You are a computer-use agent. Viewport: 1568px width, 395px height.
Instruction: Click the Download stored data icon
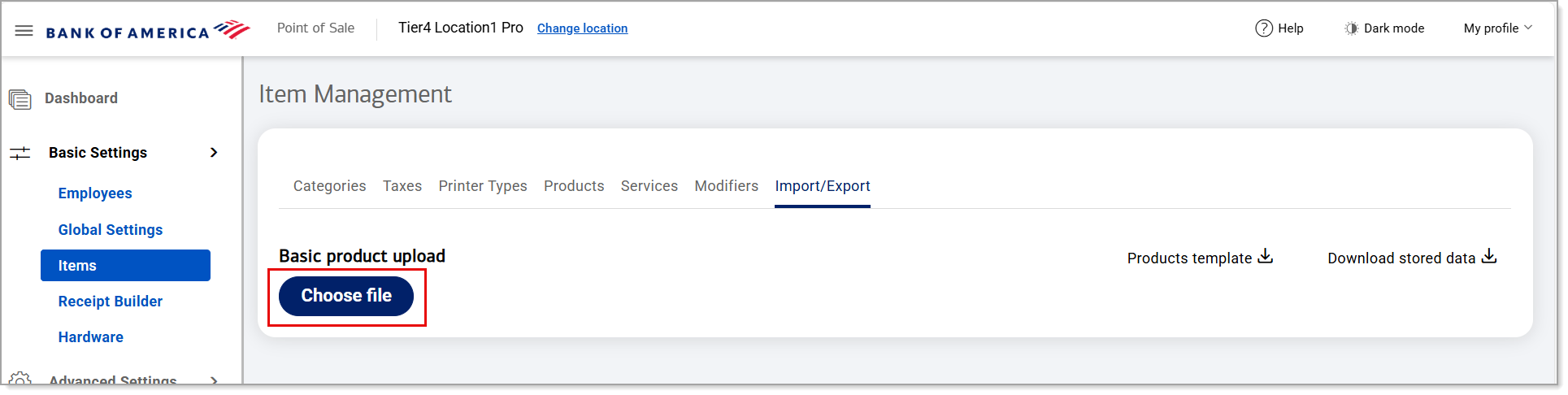pos(1488,257)
